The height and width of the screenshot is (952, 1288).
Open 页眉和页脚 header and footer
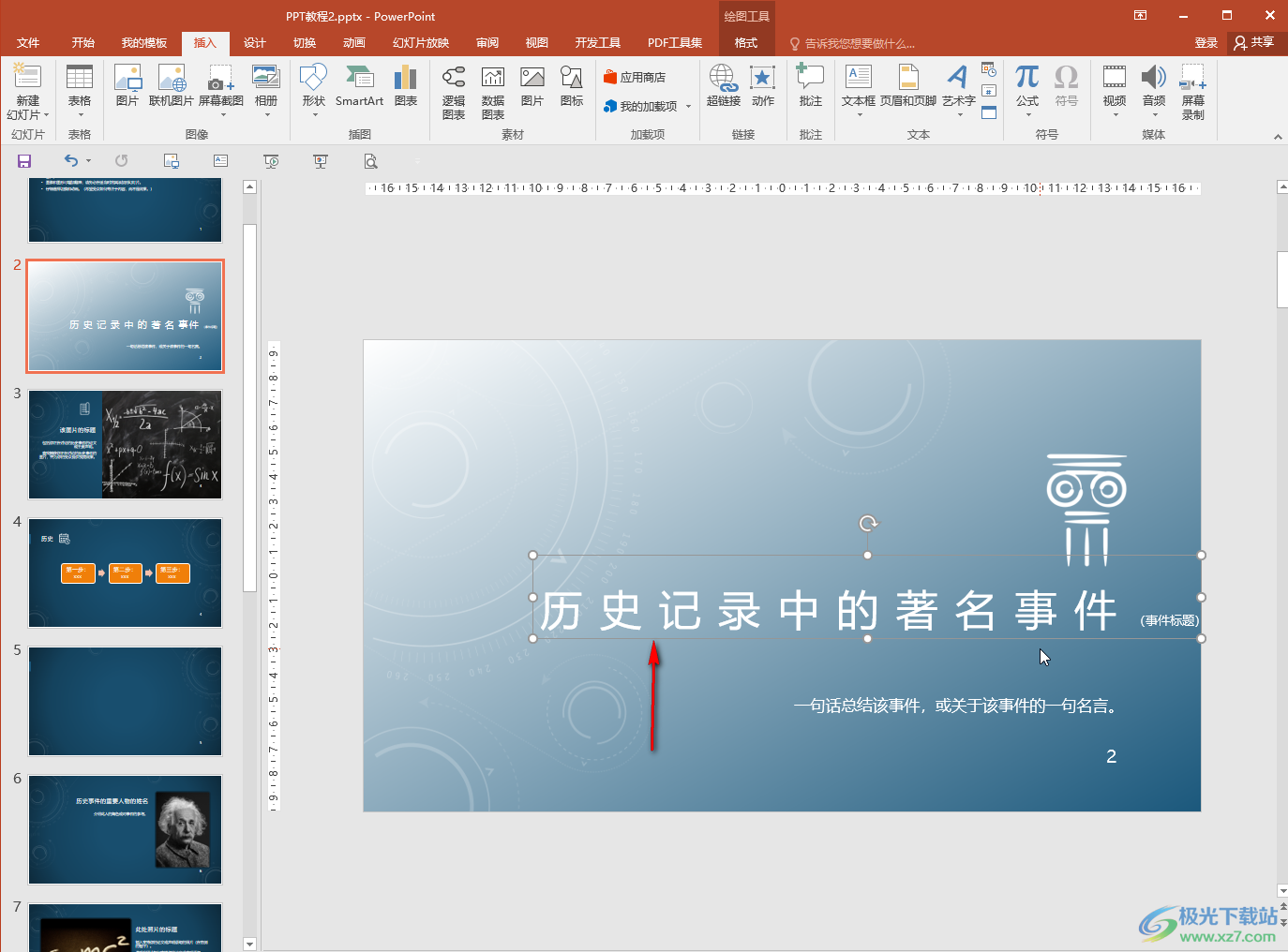[908, 86]
